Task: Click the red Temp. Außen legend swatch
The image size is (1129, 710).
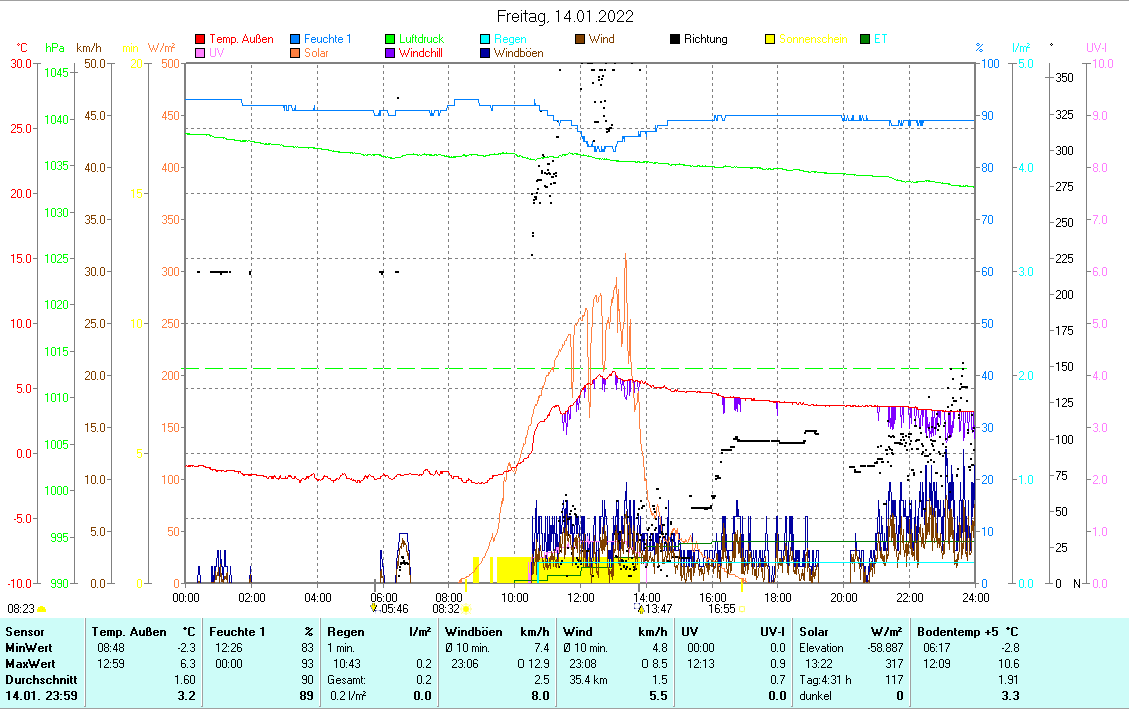Action: tap(200, 40)
